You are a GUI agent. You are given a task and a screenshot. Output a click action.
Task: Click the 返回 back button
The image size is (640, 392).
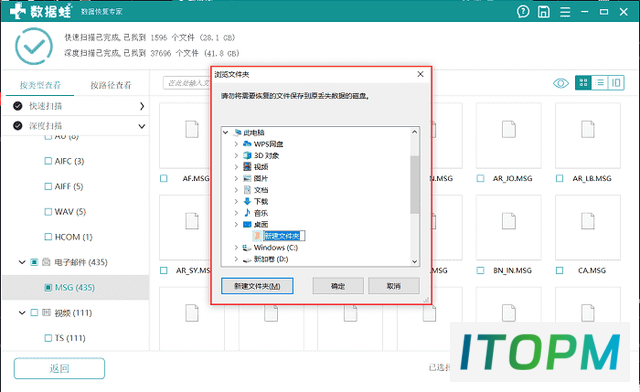pos(59,368)
